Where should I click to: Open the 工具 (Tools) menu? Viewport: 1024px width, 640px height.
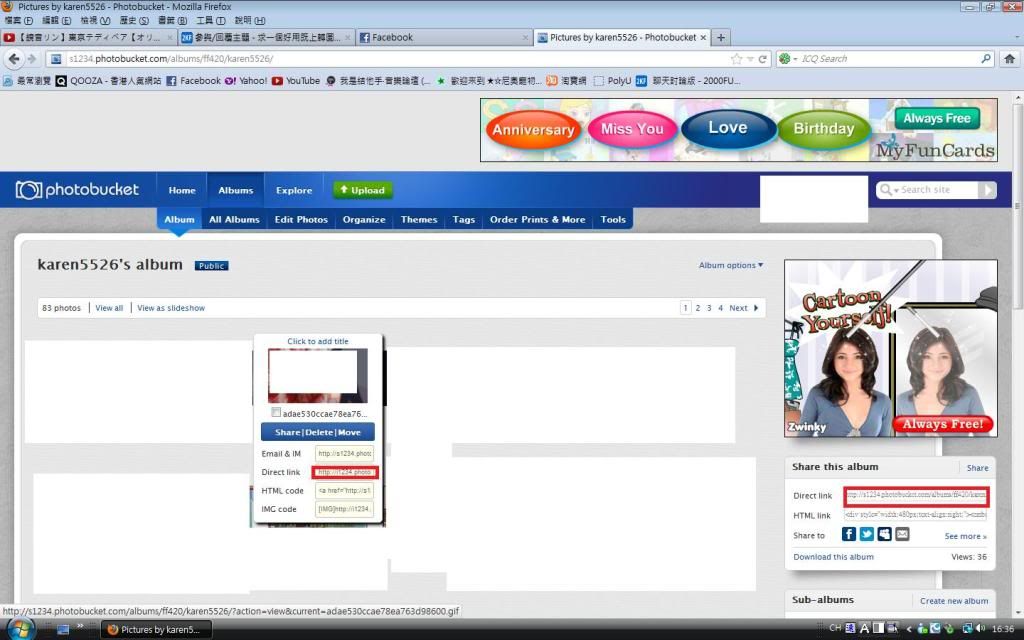[211, 20]
